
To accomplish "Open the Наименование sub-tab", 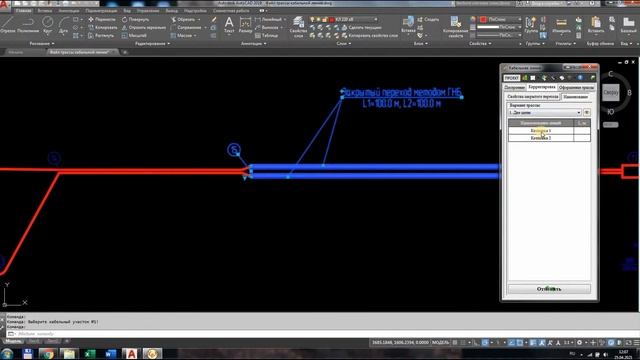I will (576, 97).
